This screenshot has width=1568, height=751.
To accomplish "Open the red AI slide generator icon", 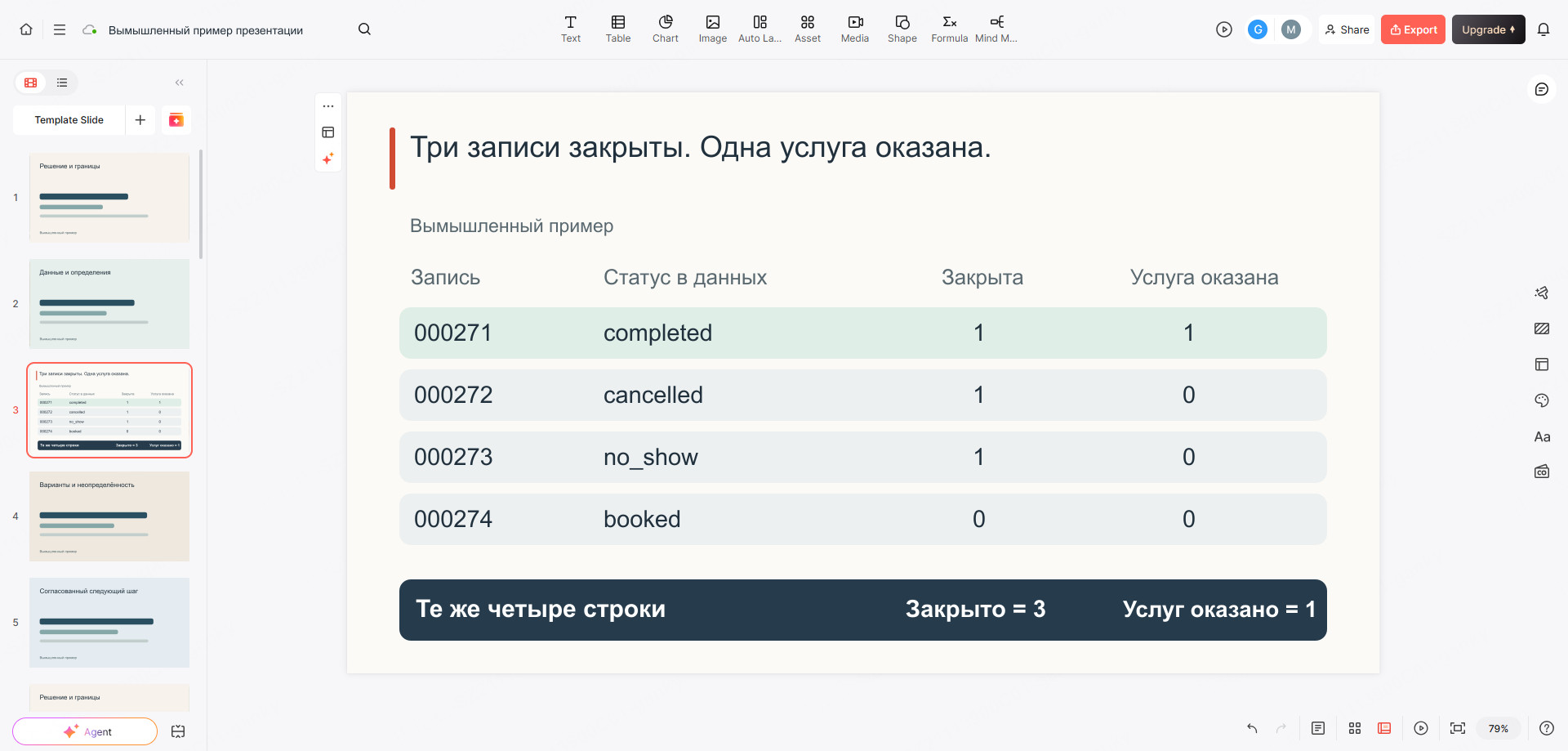I will pyautogui.click(x=176, y=120).
